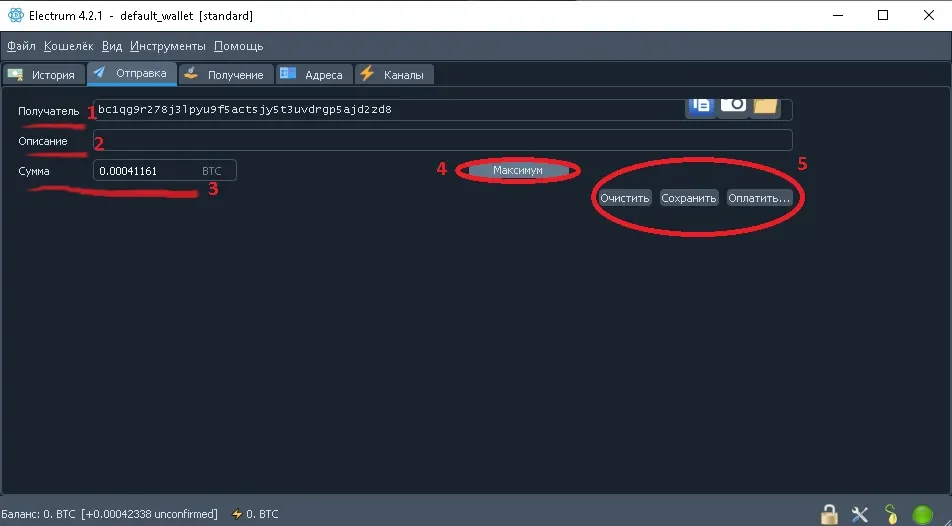Viewport: 952px width, 526px height.
Task: Click the Описание label
Action: [x=42, y=141]
